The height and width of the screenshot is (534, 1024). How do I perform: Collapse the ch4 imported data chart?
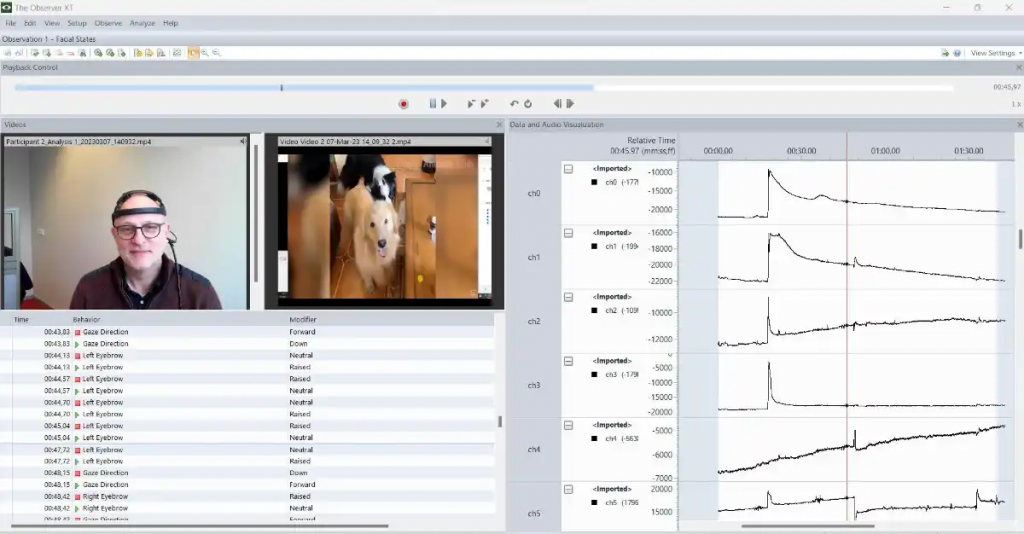pos(568,425)
